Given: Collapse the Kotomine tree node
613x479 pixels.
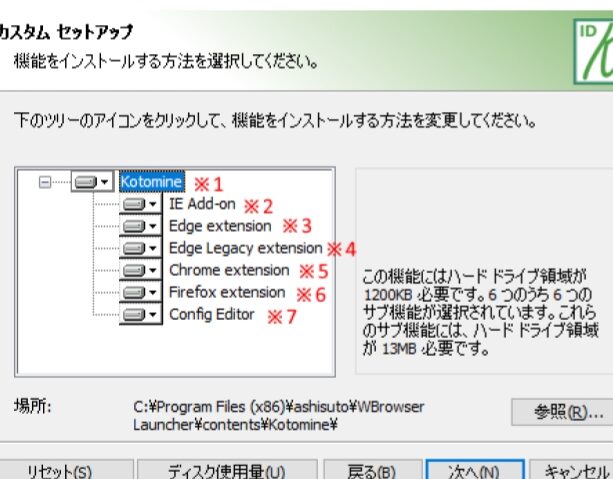Looking at the screenshot, I should coord(44,182).
